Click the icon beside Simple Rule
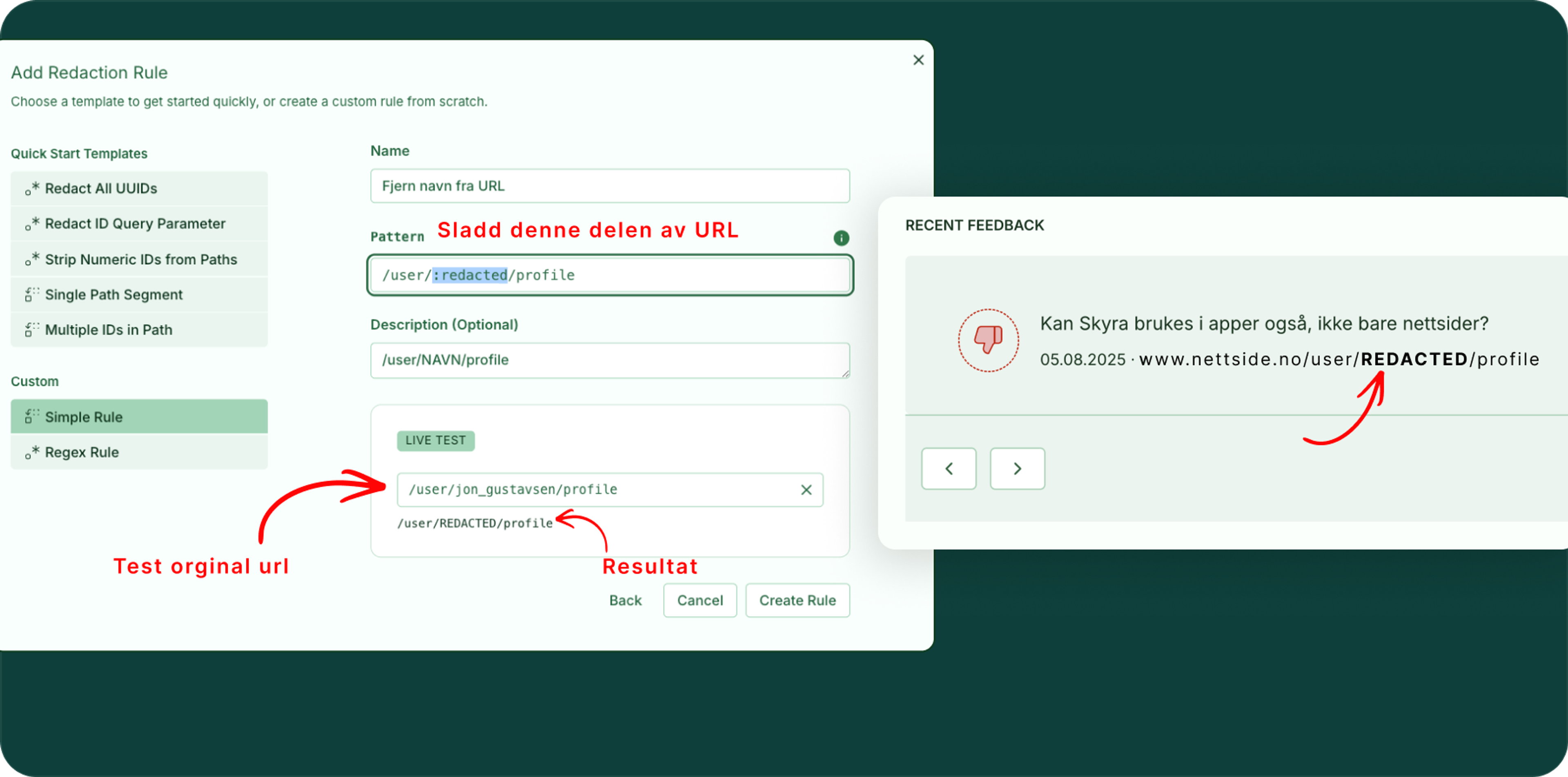The height and width of the screenshot is (777, 1568). click(x=32, y=417)
